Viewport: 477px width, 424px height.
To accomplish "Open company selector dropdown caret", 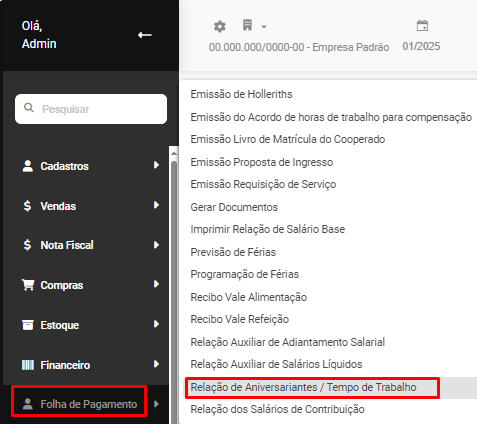I will [264, 27].
